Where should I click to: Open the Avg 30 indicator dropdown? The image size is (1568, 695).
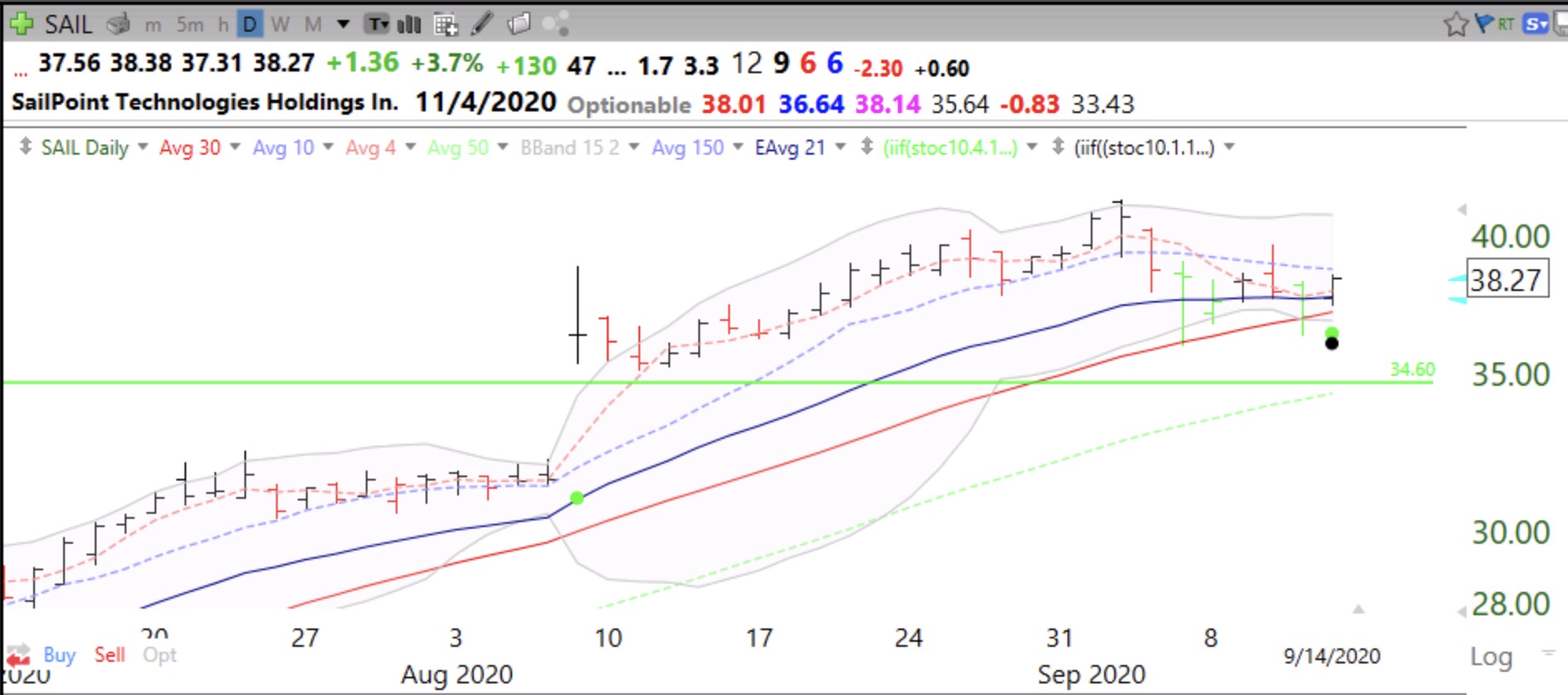click(235, 147)
